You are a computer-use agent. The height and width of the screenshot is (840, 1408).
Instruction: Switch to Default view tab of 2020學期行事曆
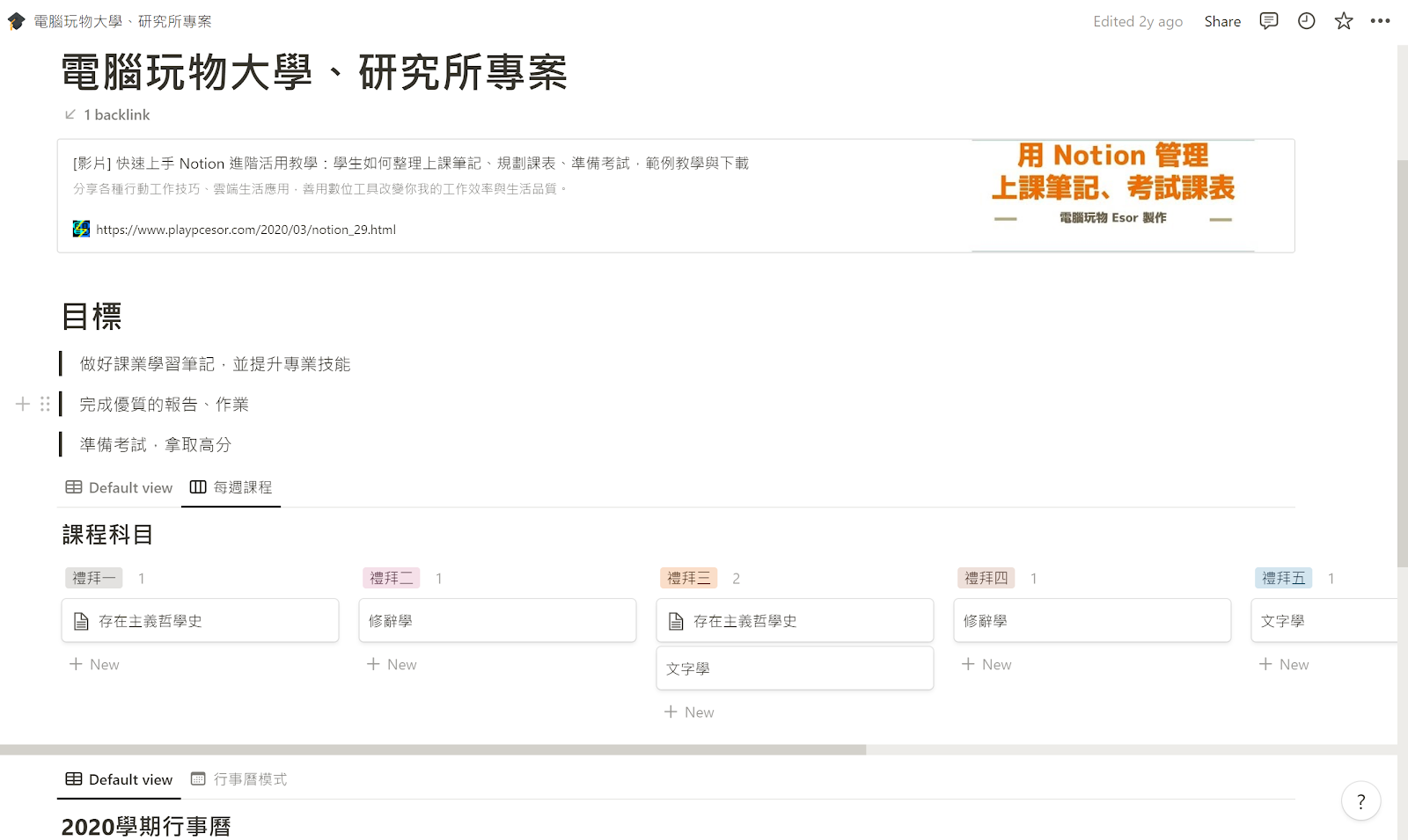(119, 779)
